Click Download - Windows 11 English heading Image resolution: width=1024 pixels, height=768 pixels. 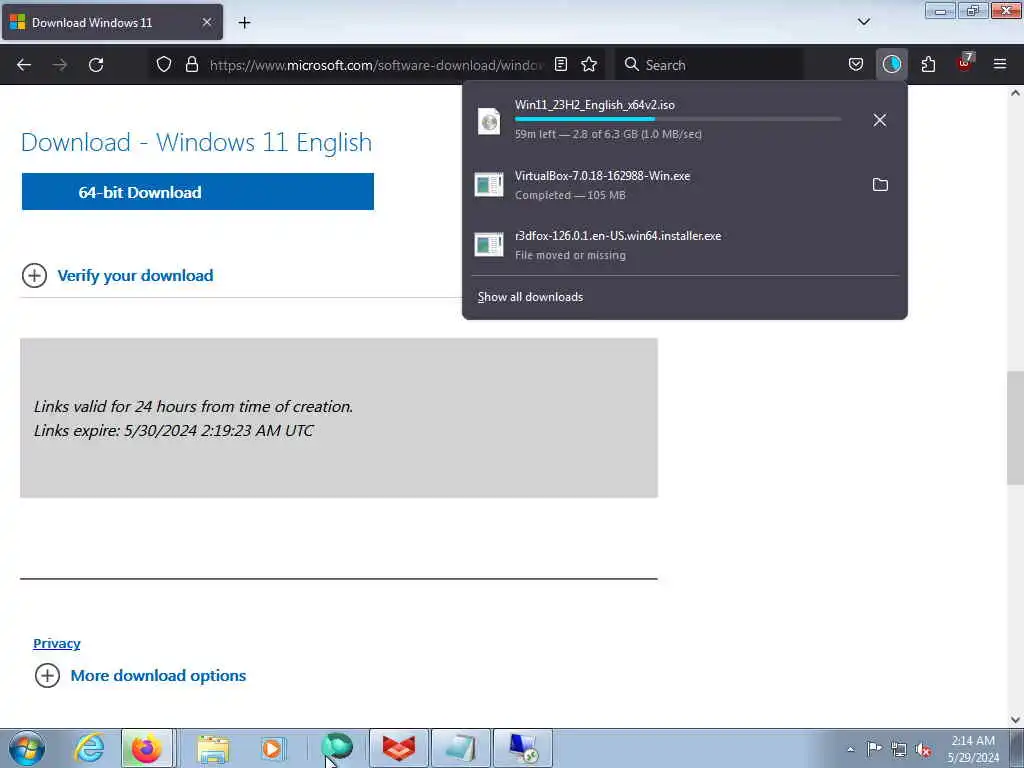tap(197, 142)
